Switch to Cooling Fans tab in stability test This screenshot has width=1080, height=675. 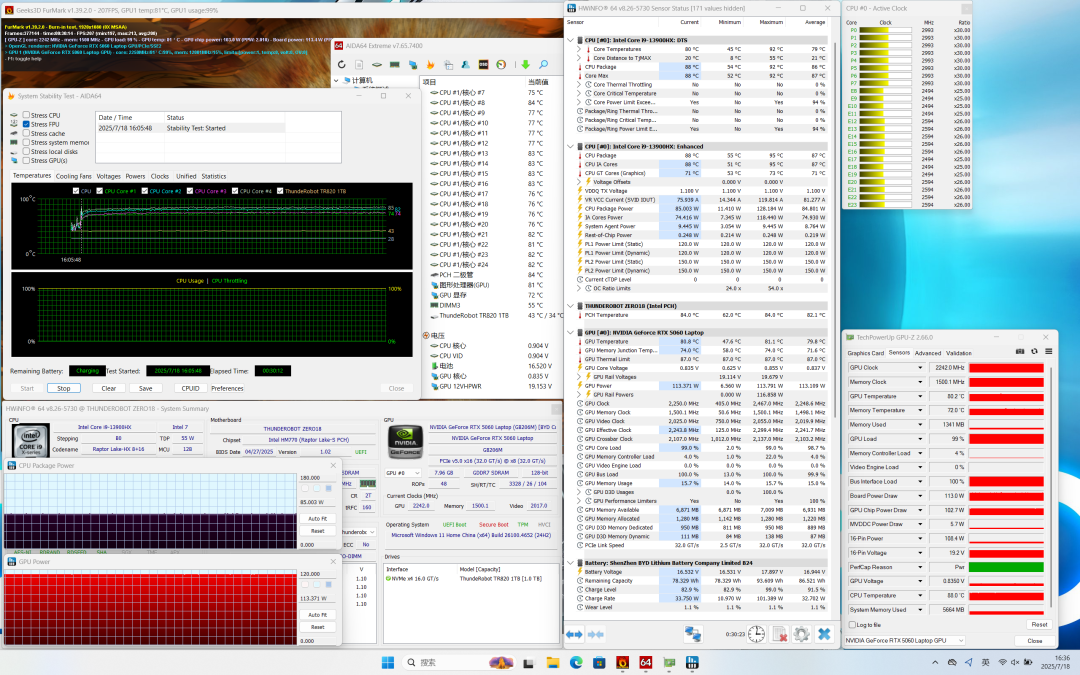coord(74,176)
